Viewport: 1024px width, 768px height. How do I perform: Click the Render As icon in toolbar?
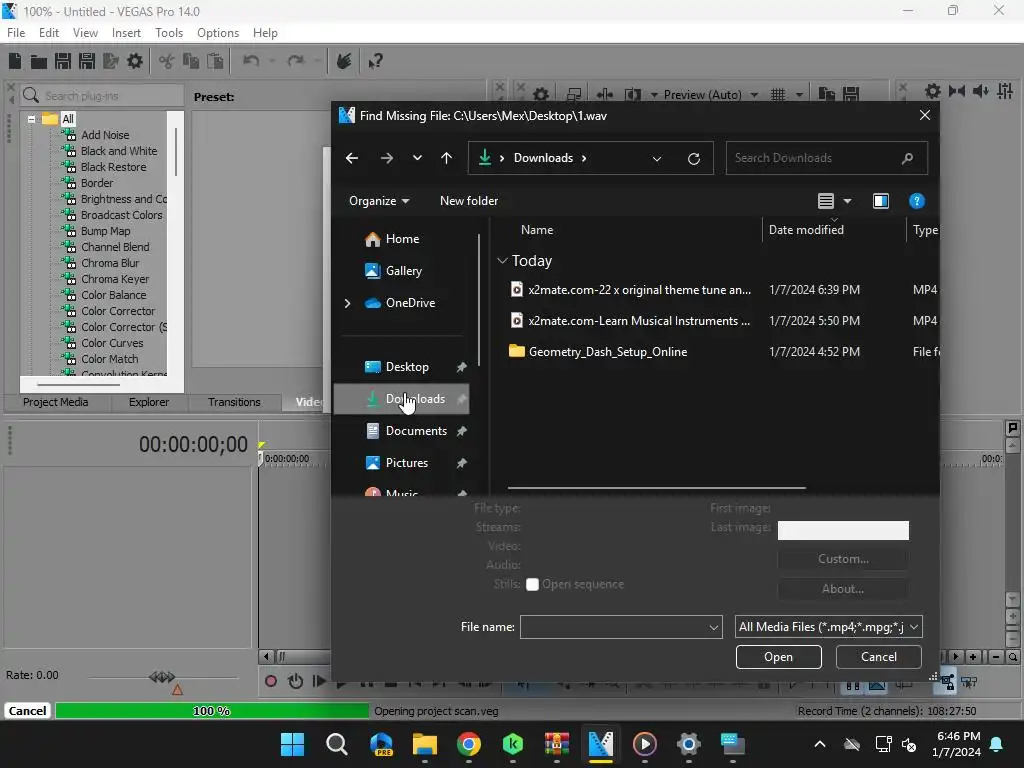111,61
